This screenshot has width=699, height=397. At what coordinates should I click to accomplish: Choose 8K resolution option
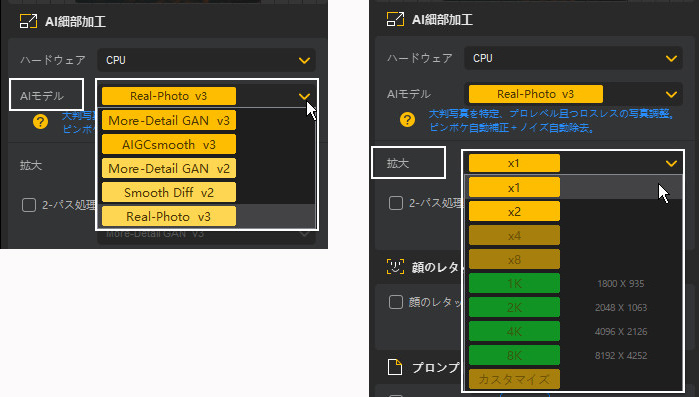click(x=514, y=356)
